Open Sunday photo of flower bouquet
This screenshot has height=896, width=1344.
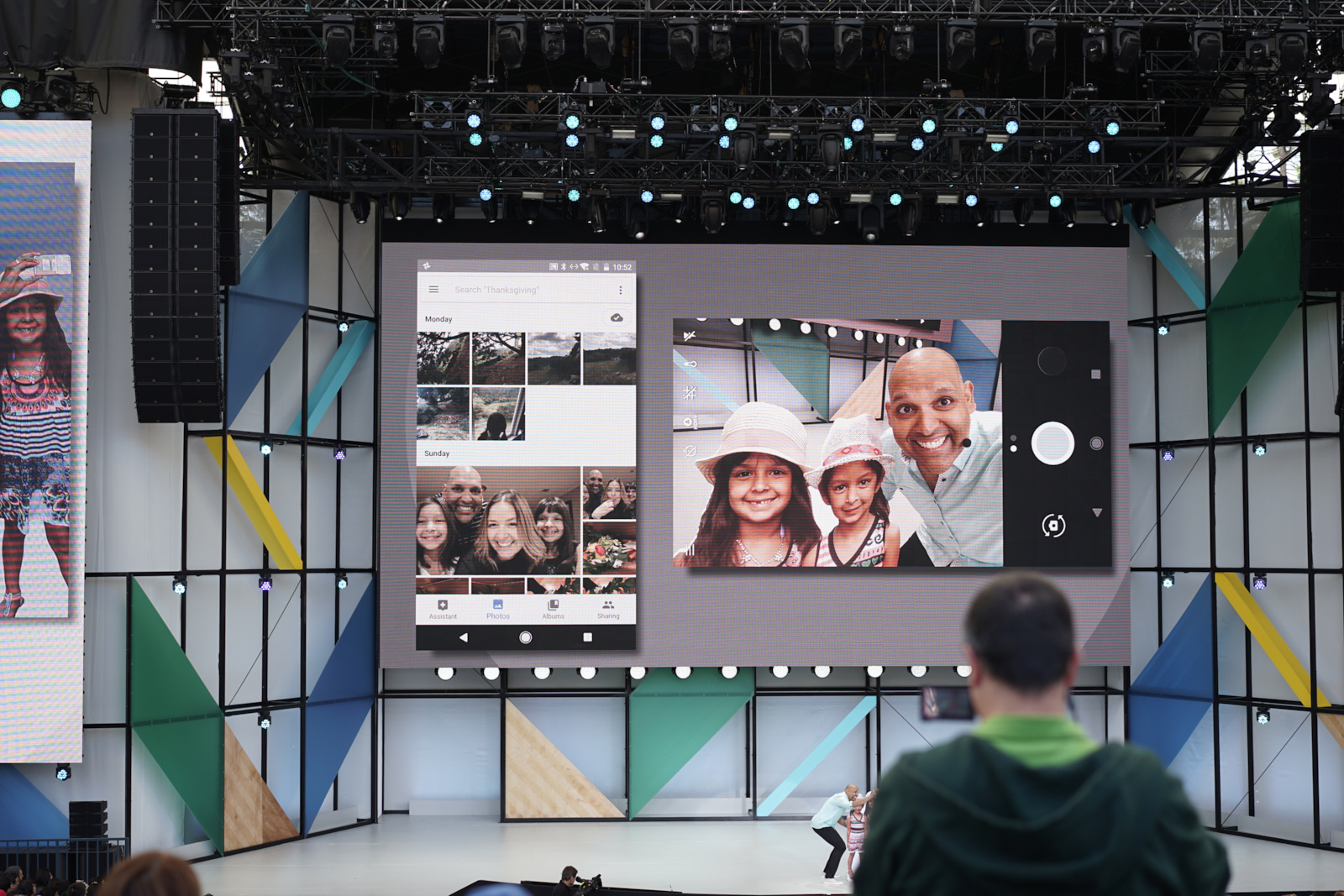coord(609,548)
